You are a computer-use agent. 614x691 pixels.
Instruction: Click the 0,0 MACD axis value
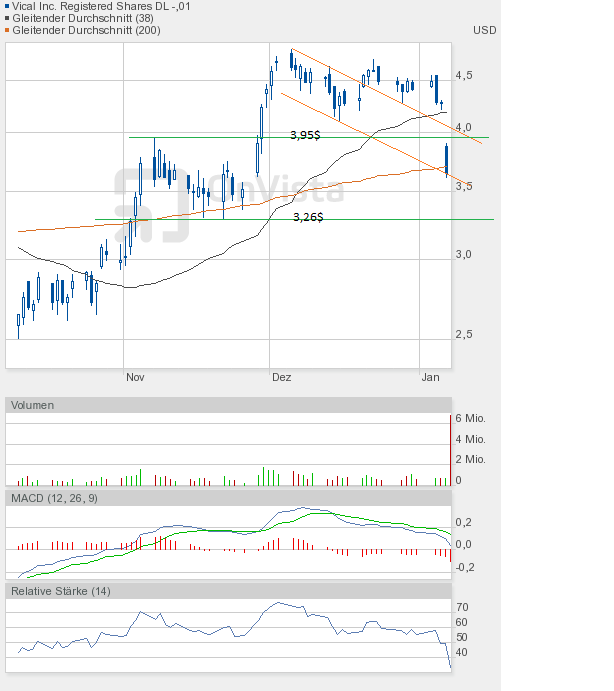tap(463, 544)
